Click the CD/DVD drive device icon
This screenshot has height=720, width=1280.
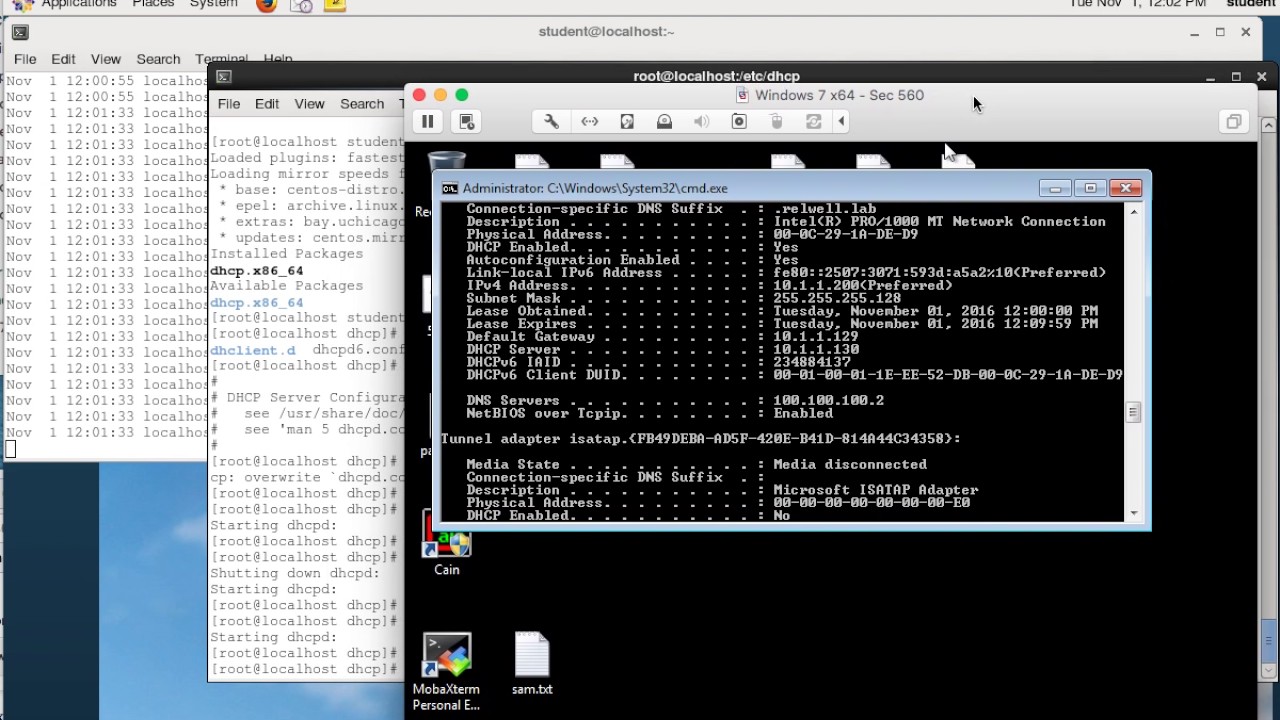pyautogui.click(x=664, y=121)
